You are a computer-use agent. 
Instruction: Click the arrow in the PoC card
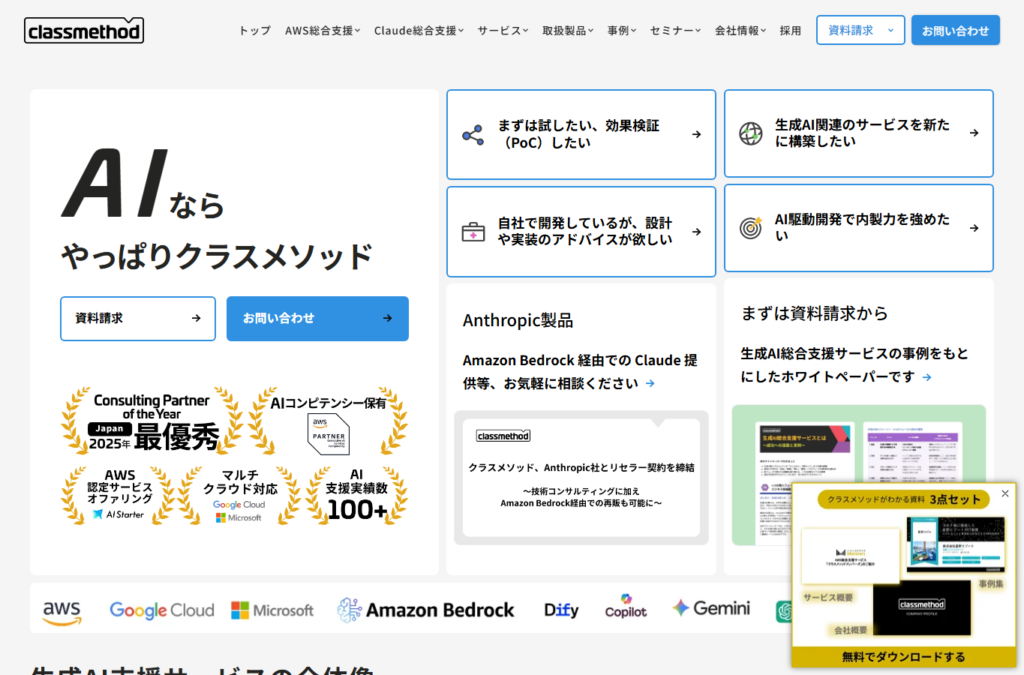tap(696, 134)
